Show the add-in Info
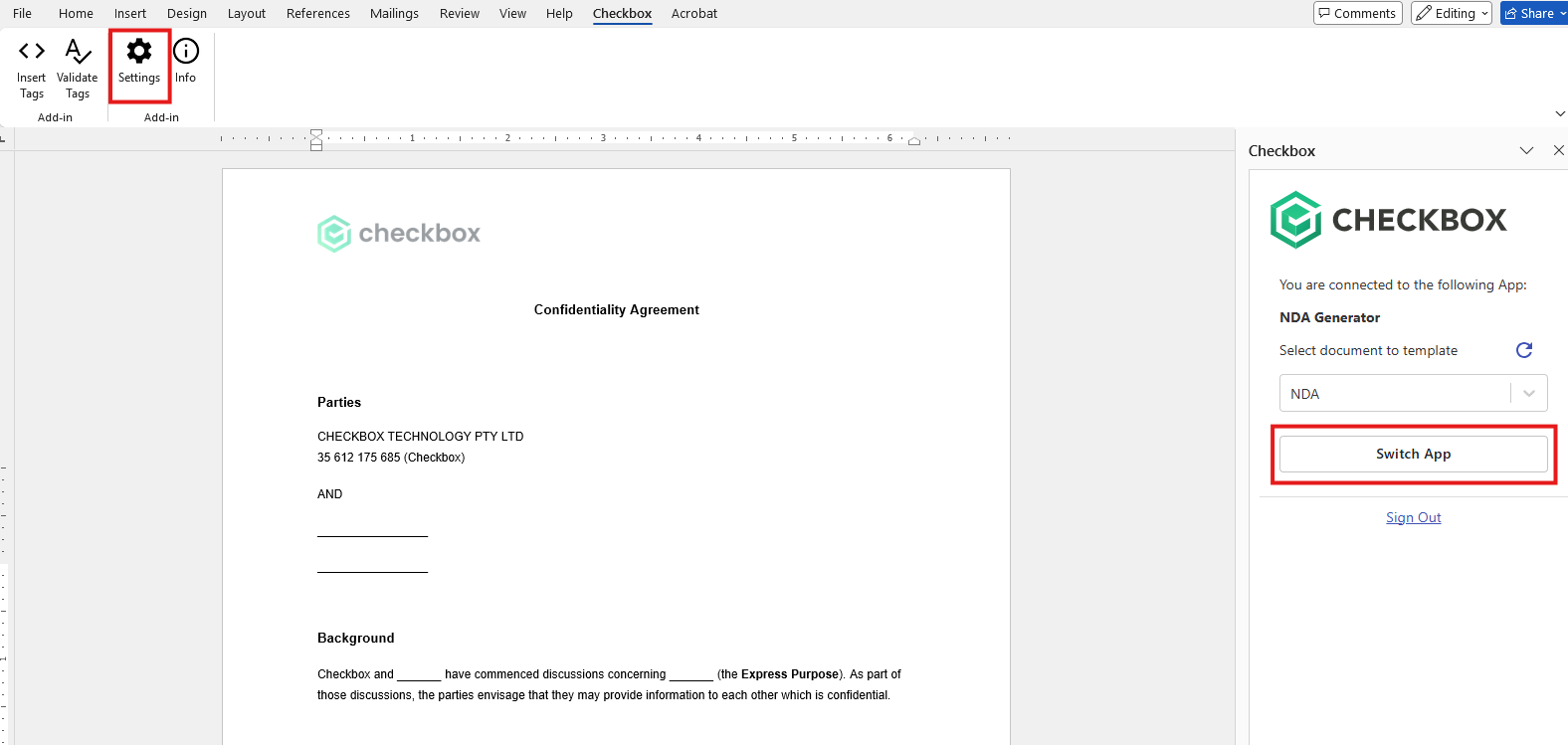The width and height of the screenshot is (1568, 745). [x=186, y=62]
